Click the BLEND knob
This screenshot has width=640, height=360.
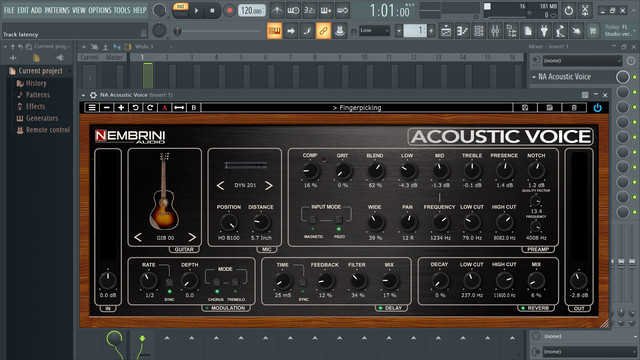(x=375, y=171)
